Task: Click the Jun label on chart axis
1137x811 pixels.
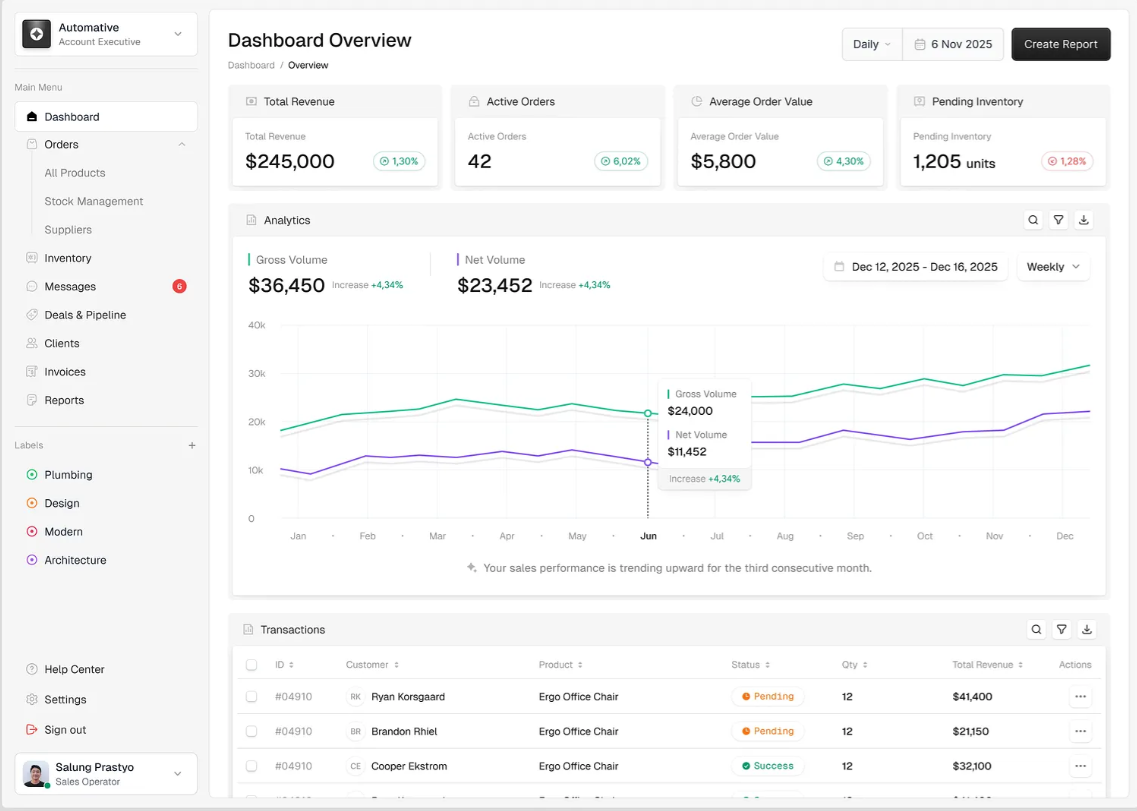Action: 648,536
